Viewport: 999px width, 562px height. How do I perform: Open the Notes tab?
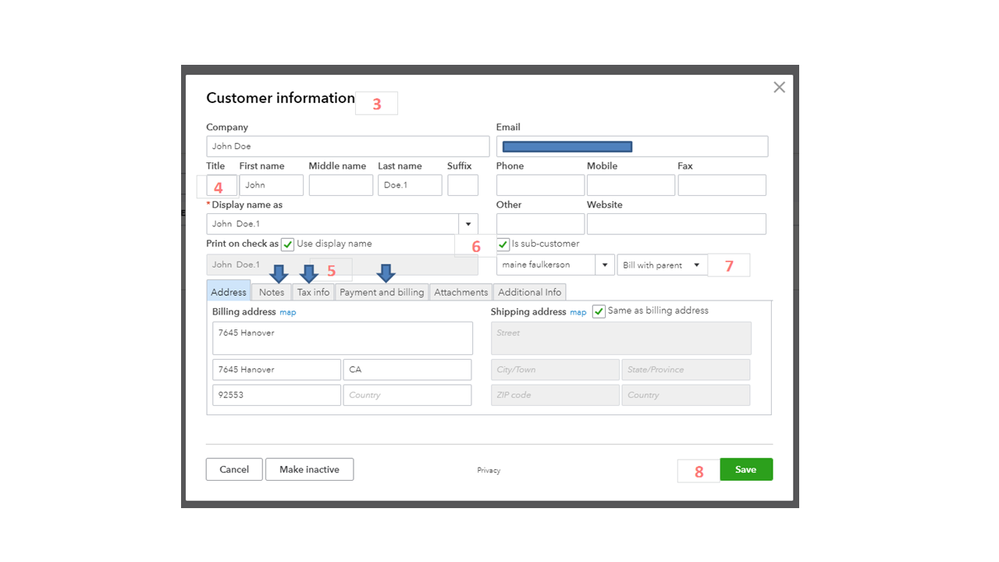pos(271,292)
